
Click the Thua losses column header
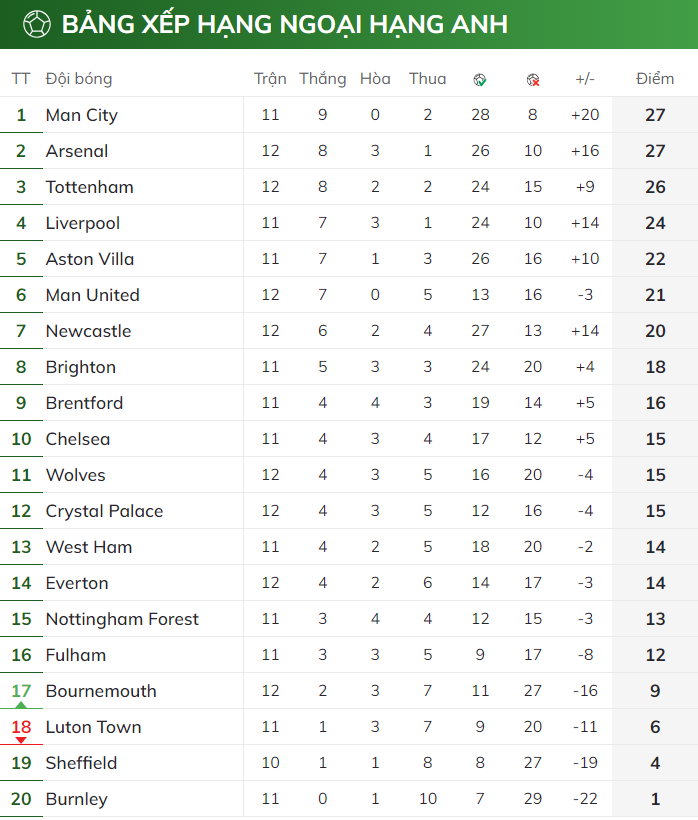point(427,79)
